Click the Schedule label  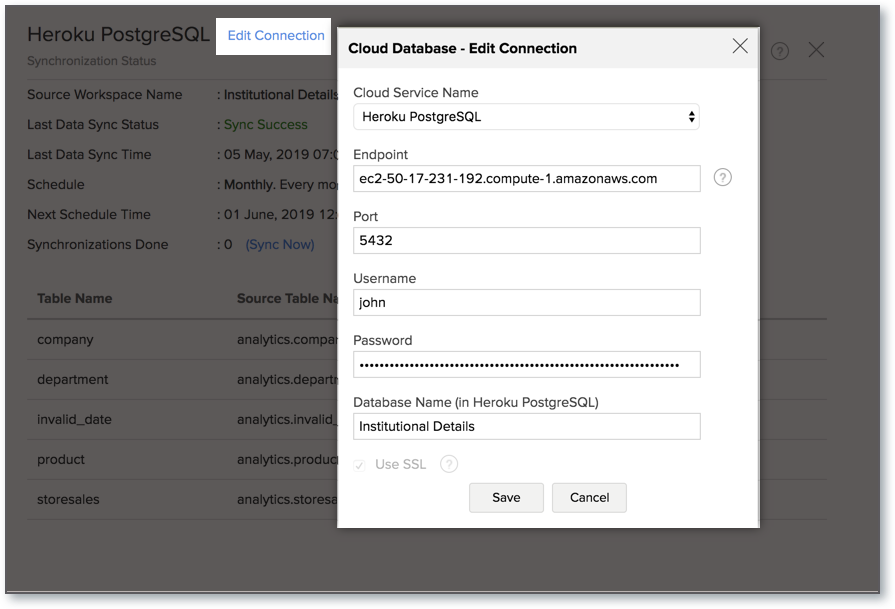[56, 184]
